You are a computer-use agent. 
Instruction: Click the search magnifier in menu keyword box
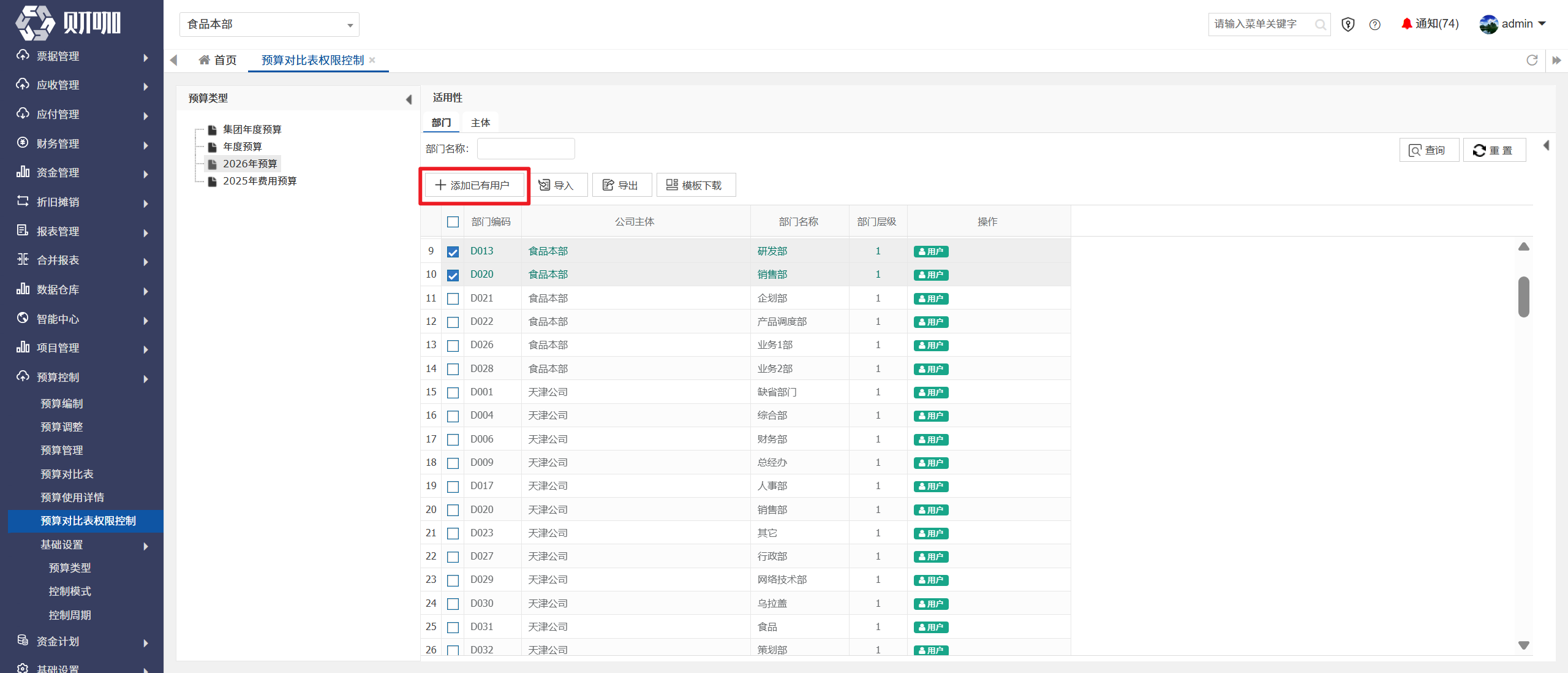pyautogui.click(x=1320, y=25)
